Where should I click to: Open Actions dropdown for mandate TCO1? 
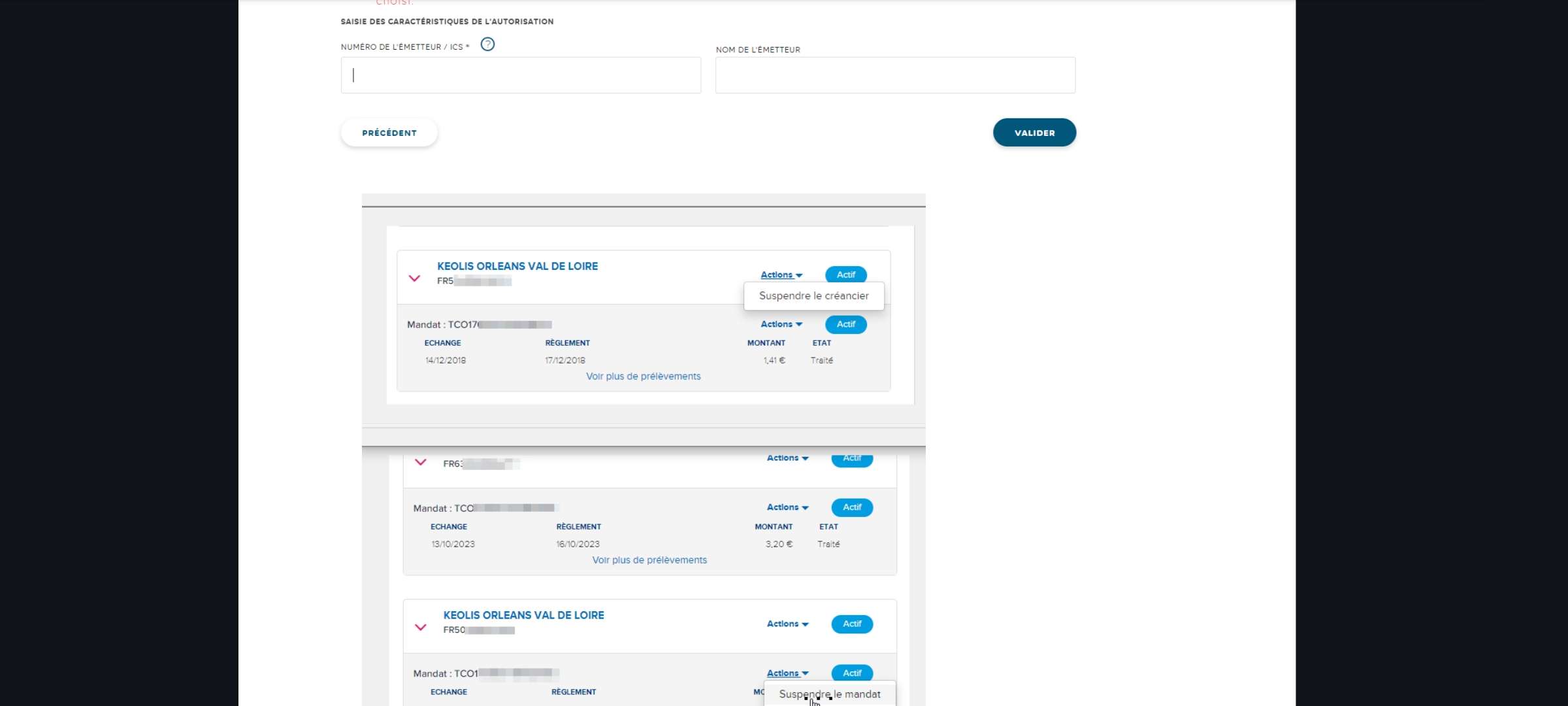[788, 673]
